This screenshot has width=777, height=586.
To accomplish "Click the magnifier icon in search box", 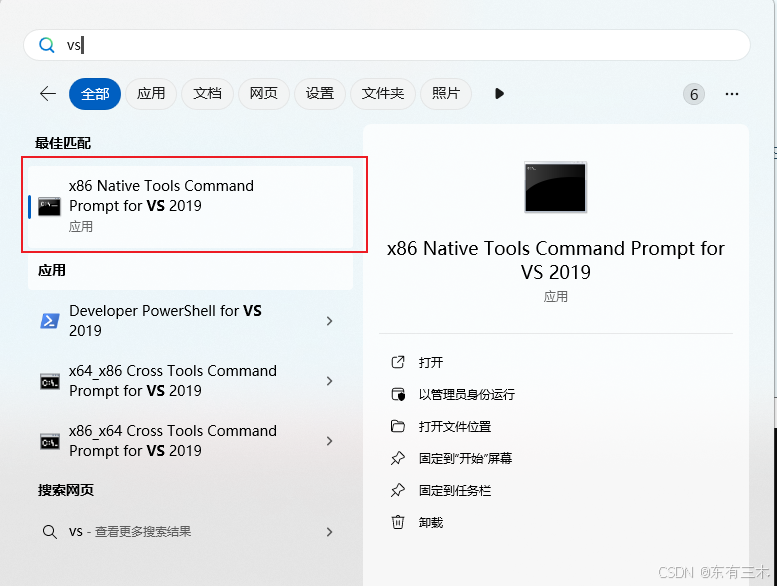I will 47,45.
